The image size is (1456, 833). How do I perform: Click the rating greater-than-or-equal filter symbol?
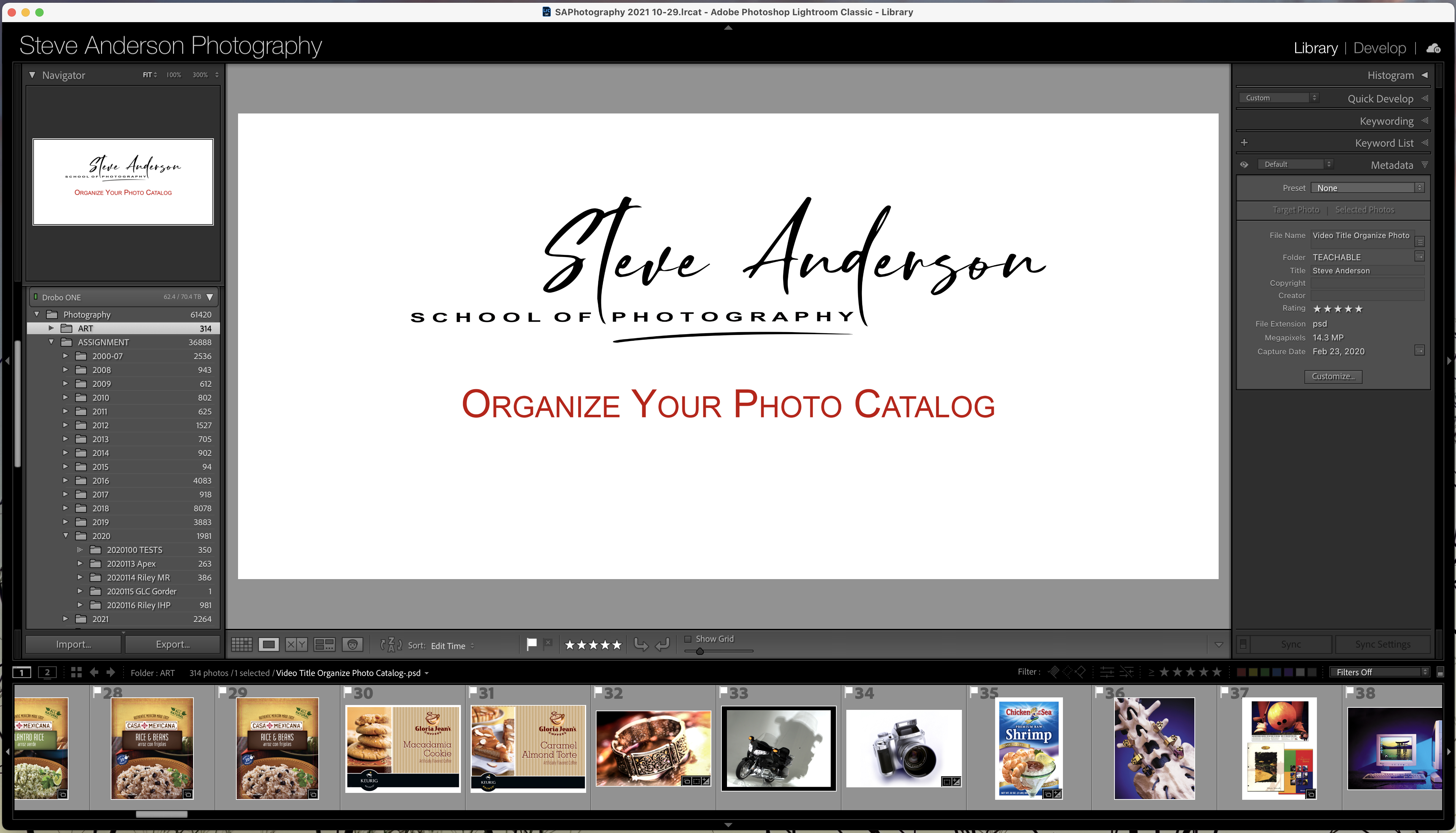coord(1151,672)
